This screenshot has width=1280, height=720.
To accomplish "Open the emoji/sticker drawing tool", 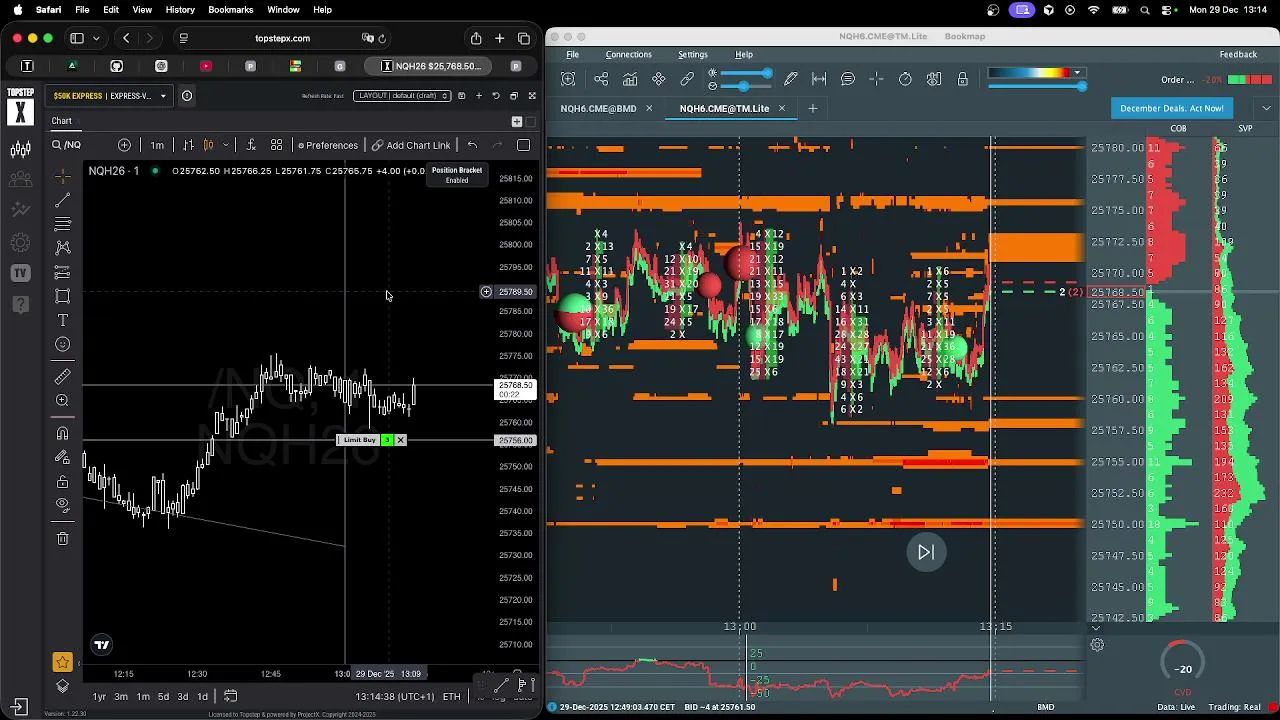I will [x=62, y=344].
